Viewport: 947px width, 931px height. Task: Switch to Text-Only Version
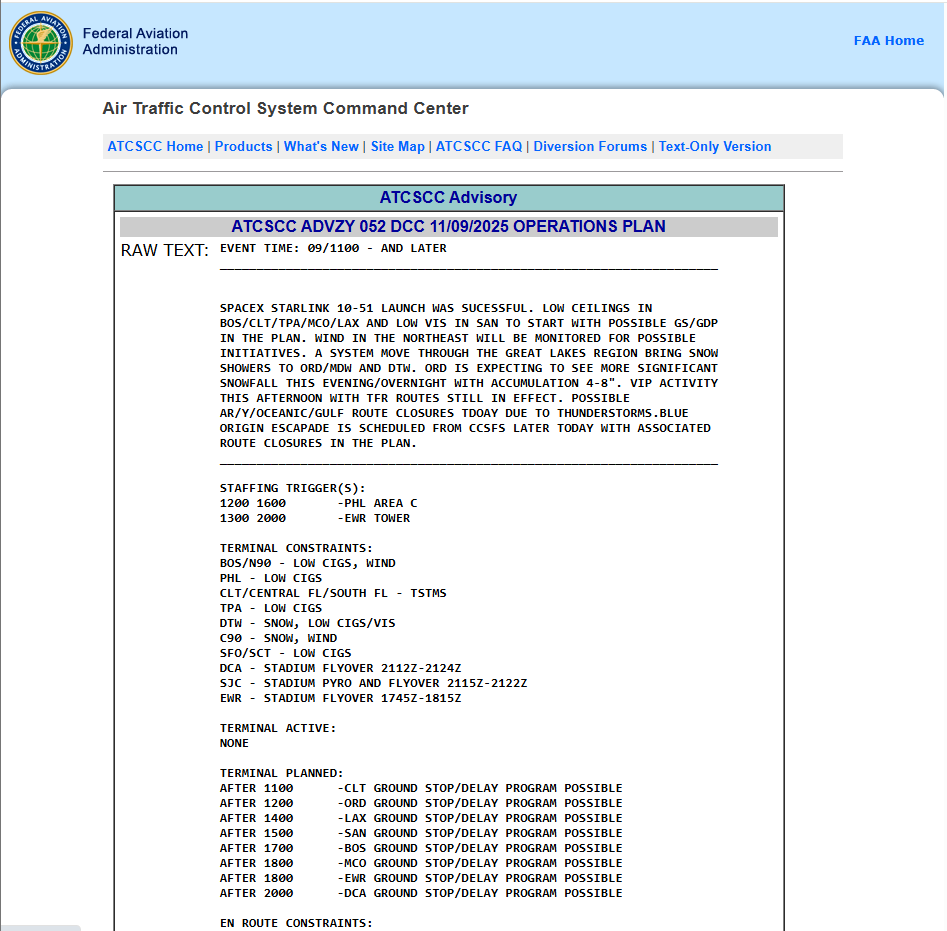tap(715, 146)
